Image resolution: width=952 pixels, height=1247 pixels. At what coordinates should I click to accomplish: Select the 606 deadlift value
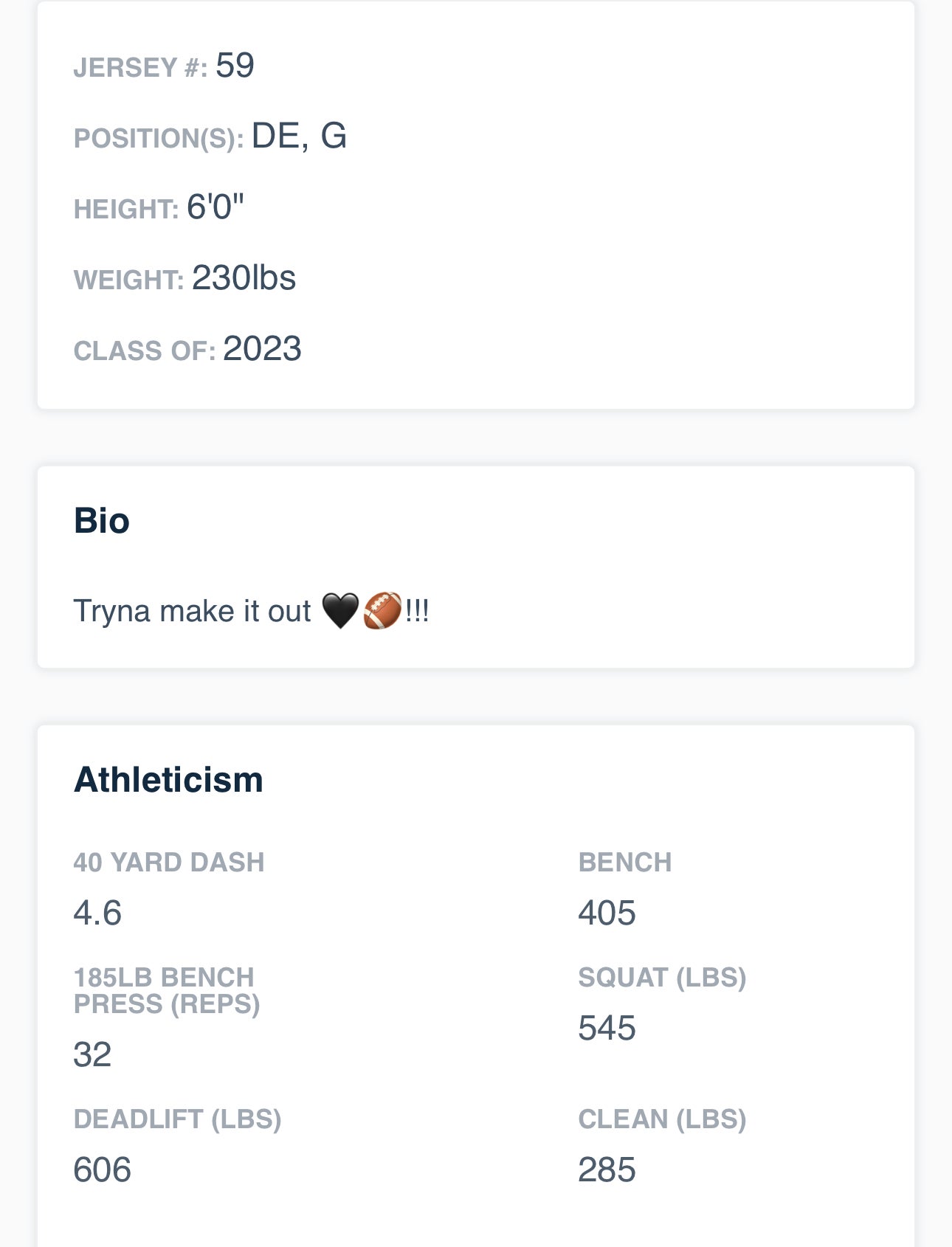[x=102, y=1170]
